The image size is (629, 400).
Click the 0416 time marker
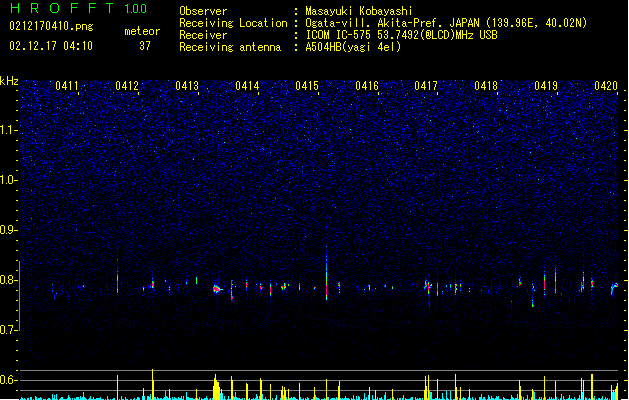click(x=367, y=86)
